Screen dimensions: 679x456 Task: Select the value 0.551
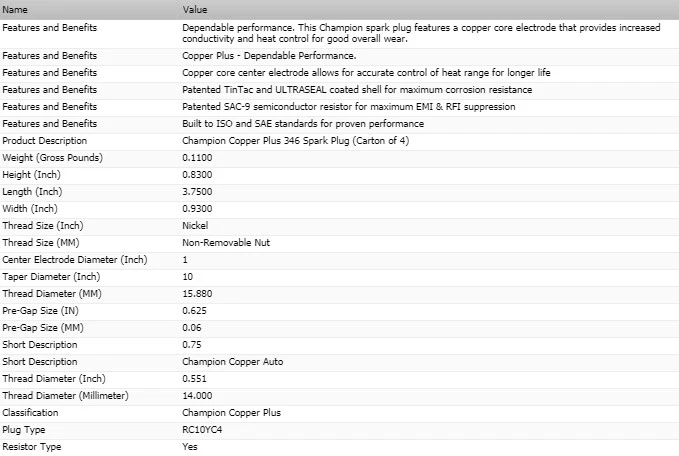(194, 378)
